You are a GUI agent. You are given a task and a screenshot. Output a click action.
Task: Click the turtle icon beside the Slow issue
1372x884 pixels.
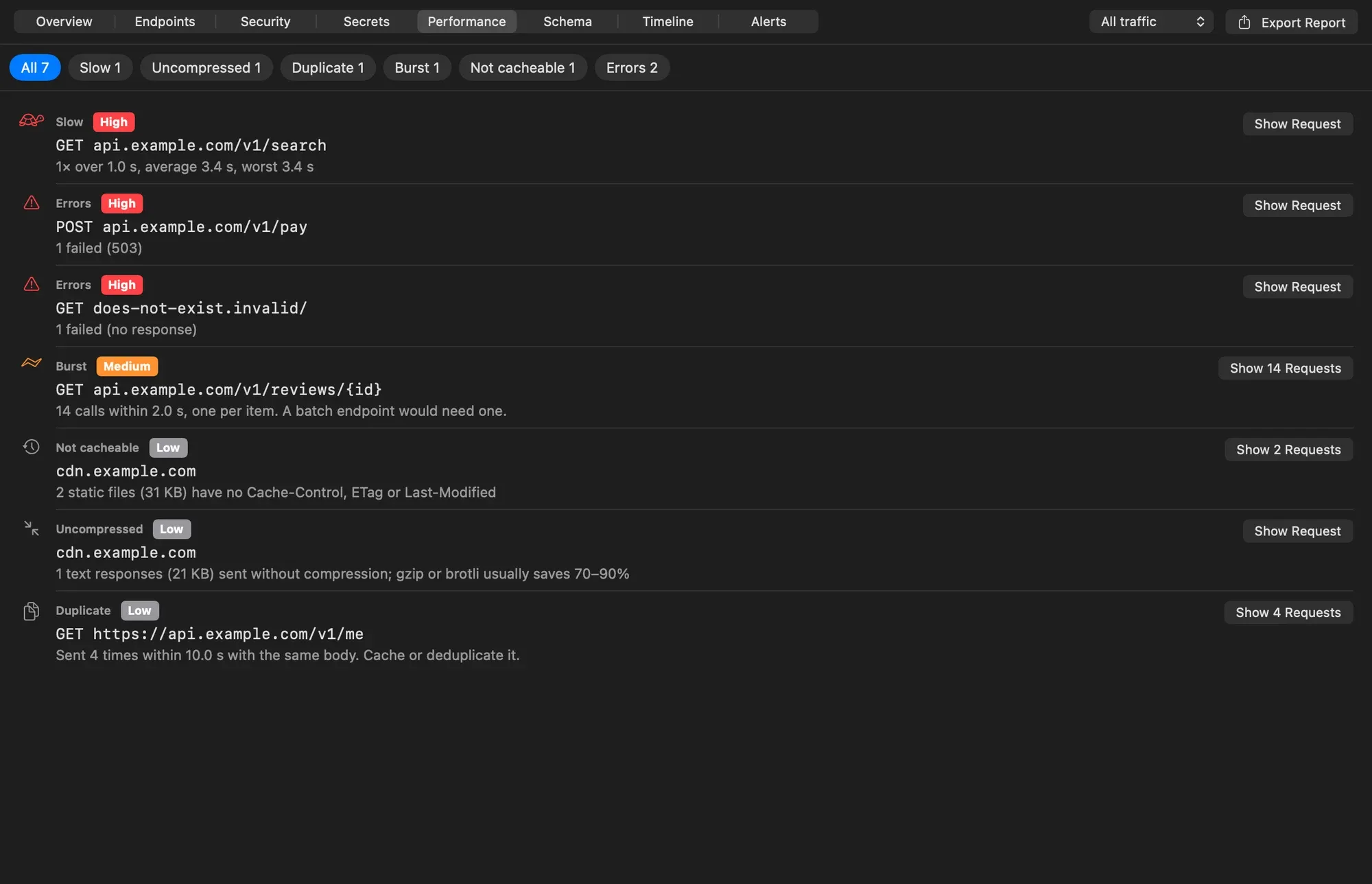(x=31, y=121)
